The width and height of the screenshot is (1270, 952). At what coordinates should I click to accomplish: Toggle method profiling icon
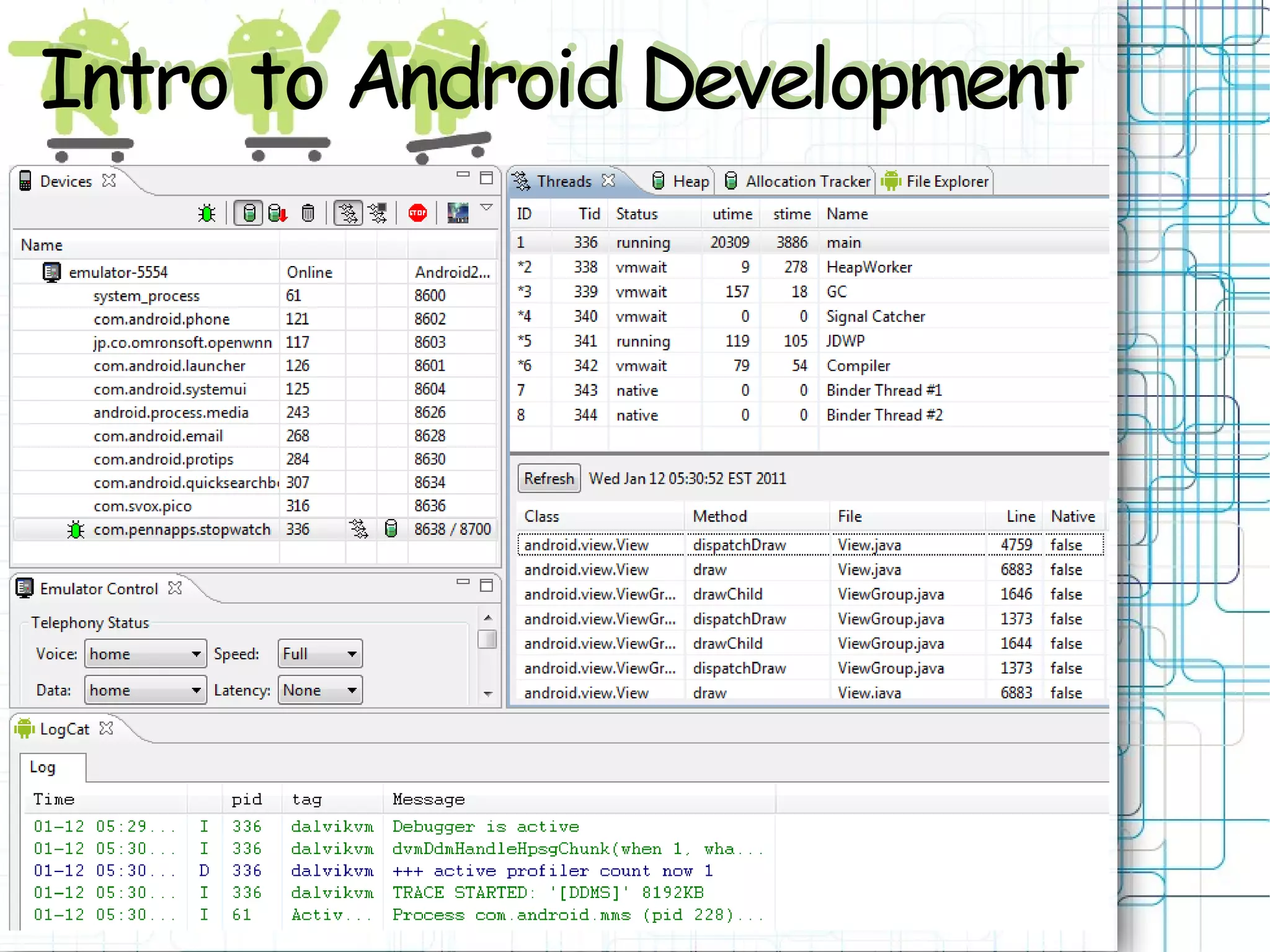coord(377,213)
